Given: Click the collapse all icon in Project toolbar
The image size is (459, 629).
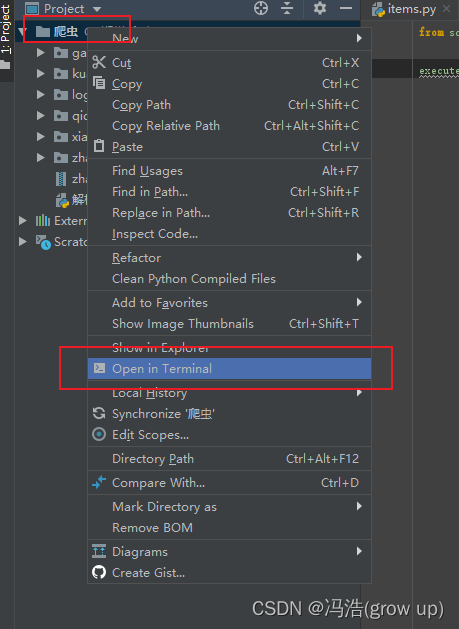Looking at the screenshot, I should coord(287,8).
